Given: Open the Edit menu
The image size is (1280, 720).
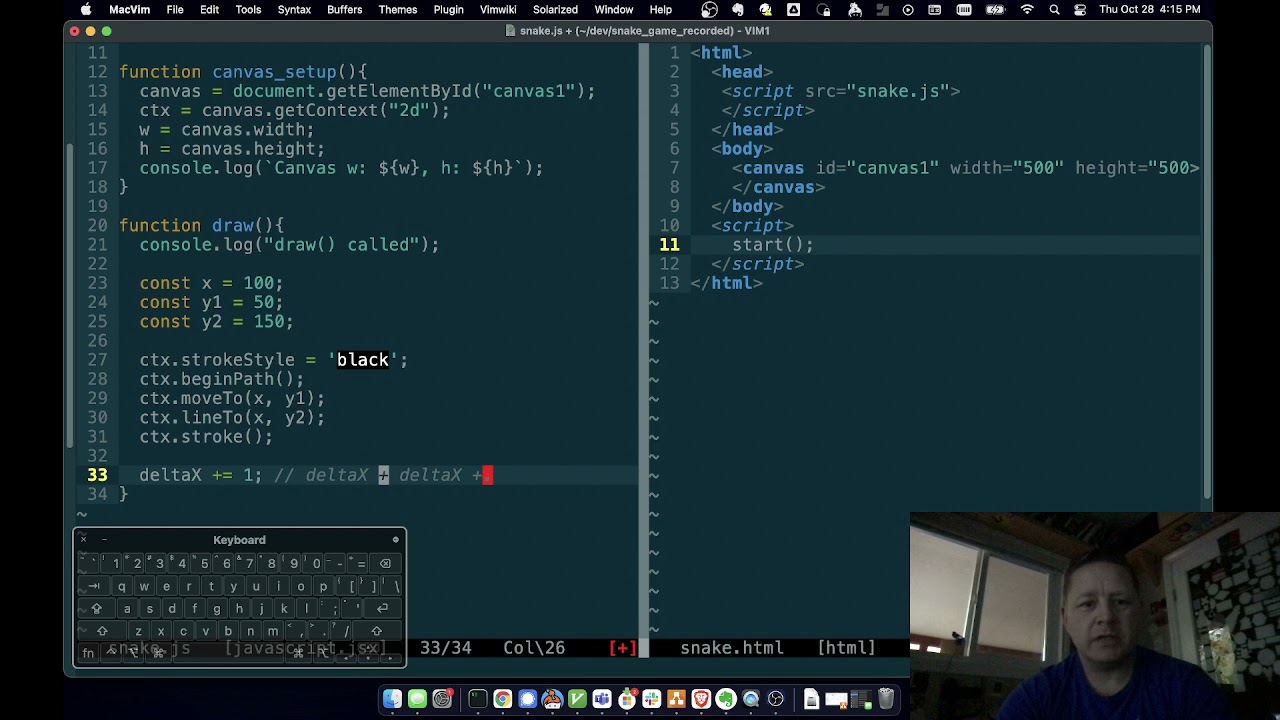Looking at the screenshot, I should 209,9.
